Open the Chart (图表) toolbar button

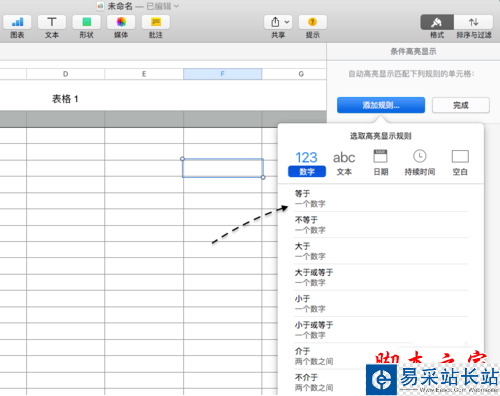pos(17,22)
